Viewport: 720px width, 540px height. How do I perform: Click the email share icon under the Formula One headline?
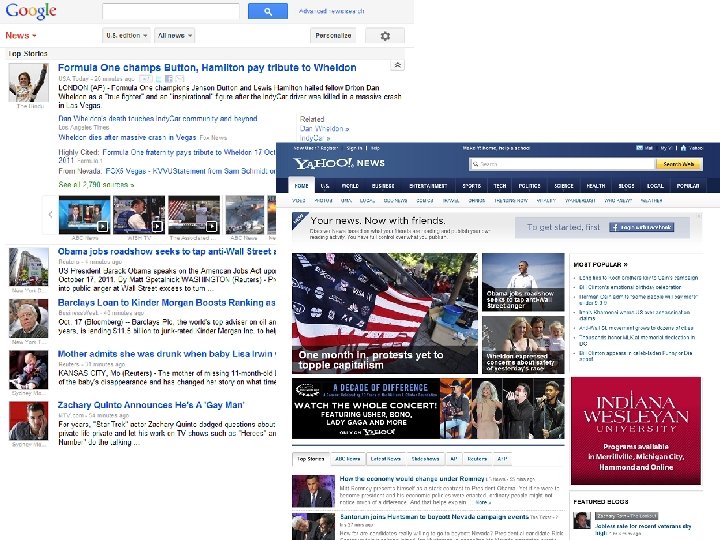coord(180,79)
